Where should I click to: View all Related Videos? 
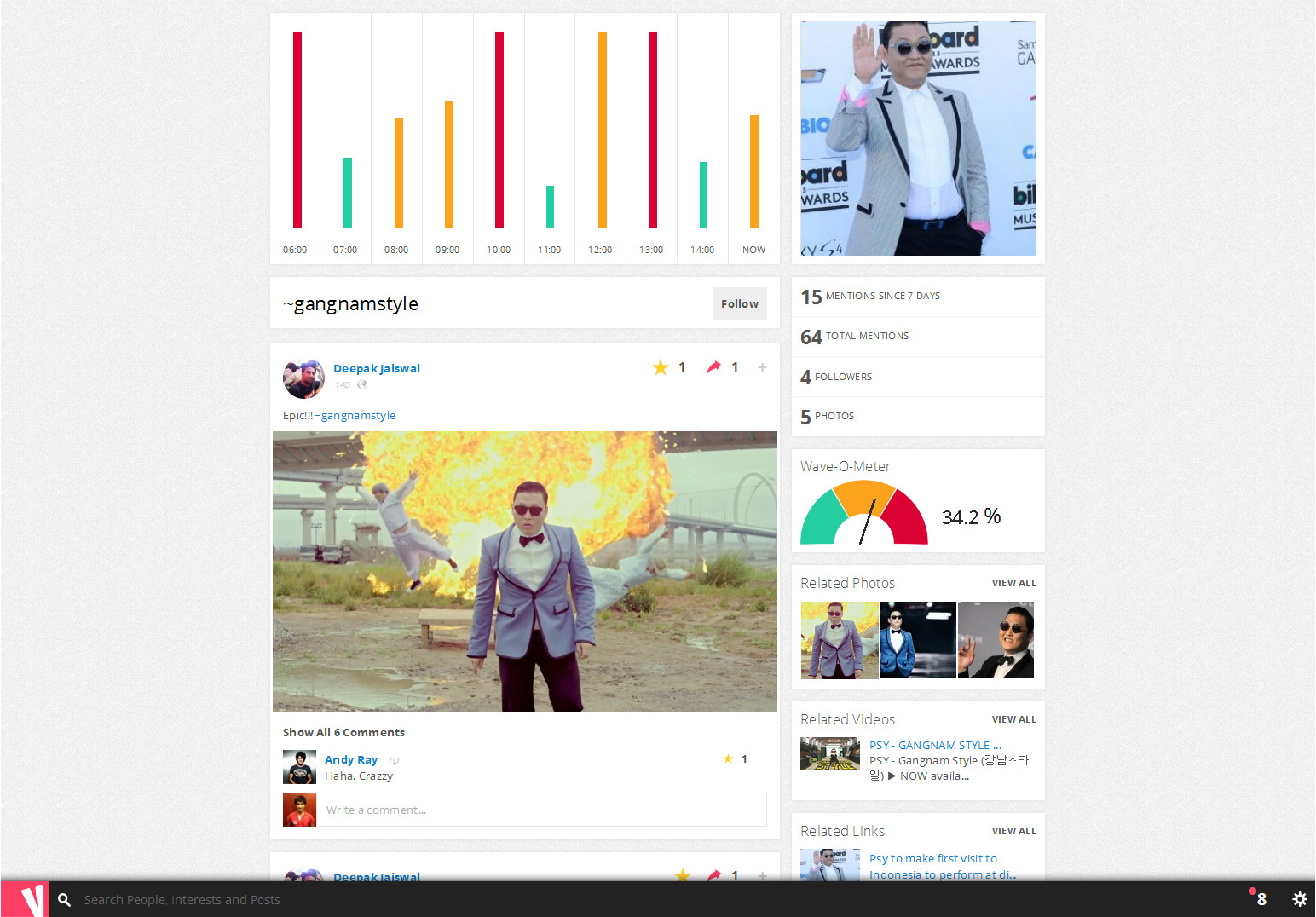click(x=1013, y=719)
